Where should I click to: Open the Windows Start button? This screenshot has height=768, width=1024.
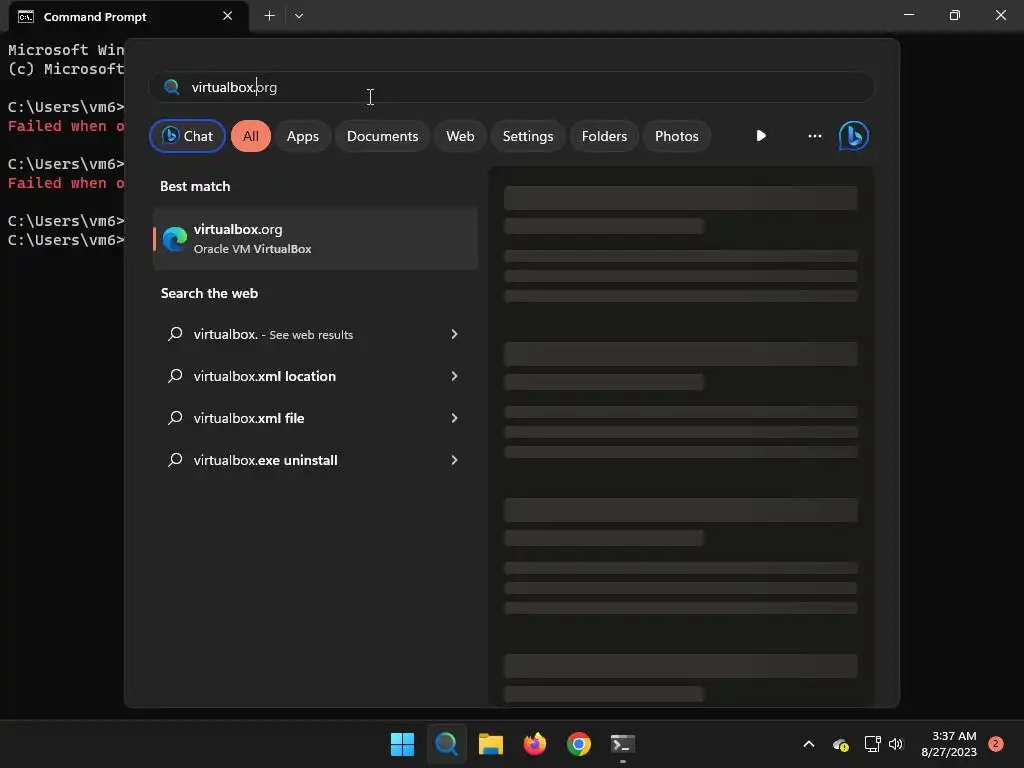(402, 744)
